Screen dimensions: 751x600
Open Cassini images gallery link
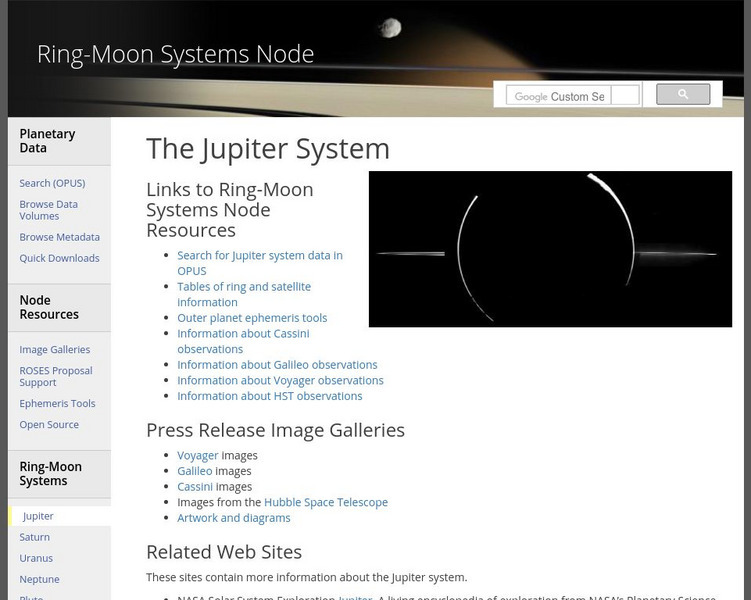click(x=194, y=487)
